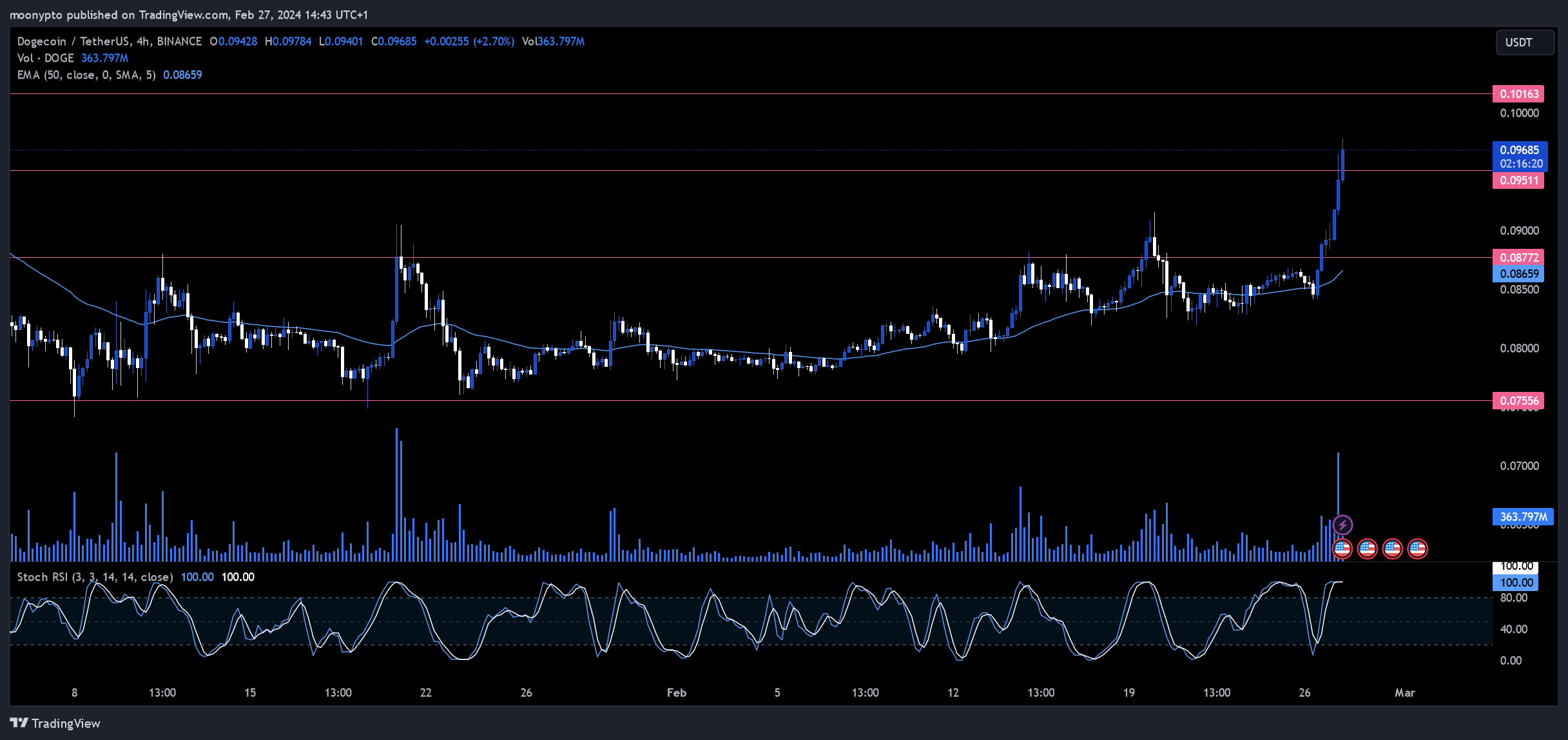Image resolution: width=1568 pixels, height=740 pixels.
Task: Click the 80.00 Stoch RSI axis label
Action: pyautogui.click(x=1514, y=598)
